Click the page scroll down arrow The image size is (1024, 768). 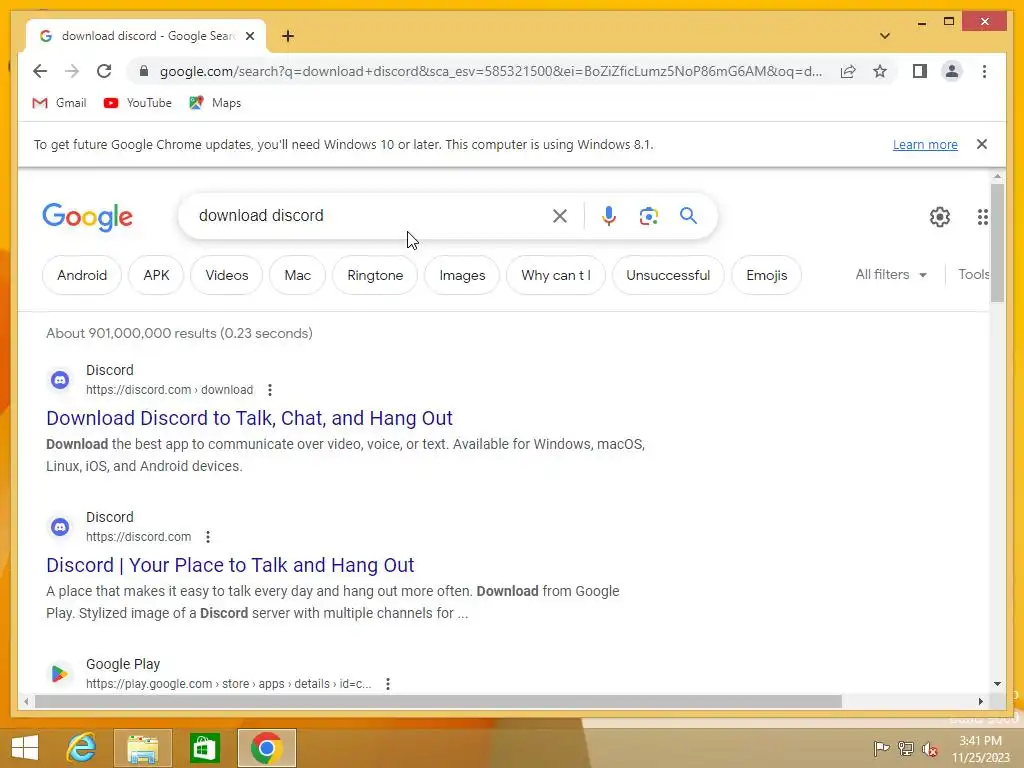[x=997, y=684]
